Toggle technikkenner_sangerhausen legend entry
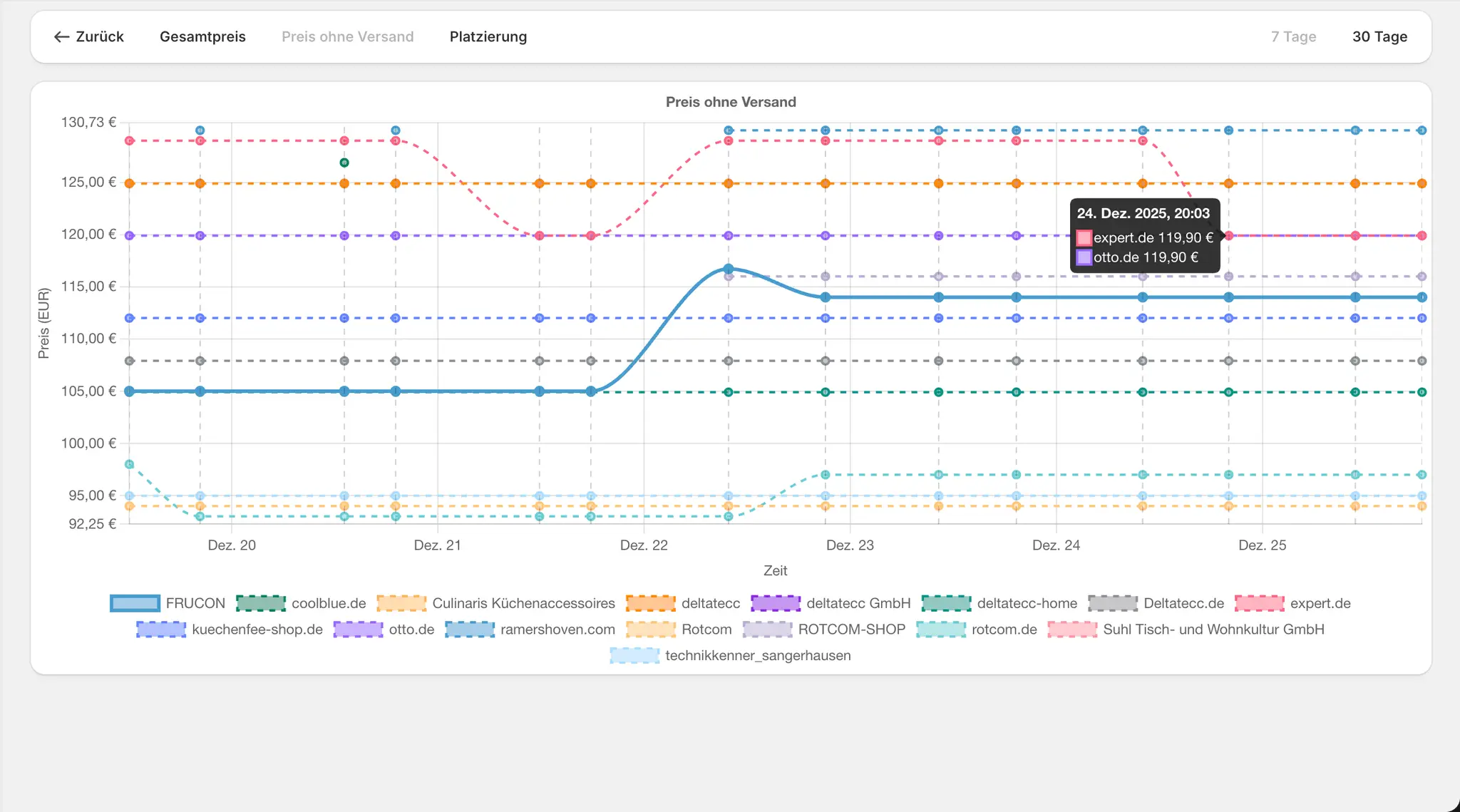This screenshot has width=1460, height=812. pos(731,656)
